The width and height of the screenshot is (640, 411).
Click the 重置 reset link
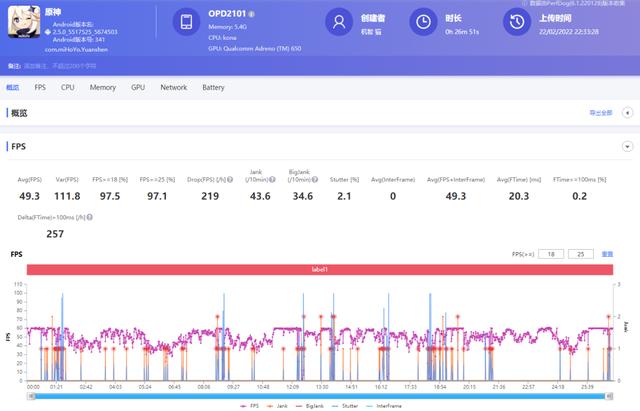coord(607,254)
